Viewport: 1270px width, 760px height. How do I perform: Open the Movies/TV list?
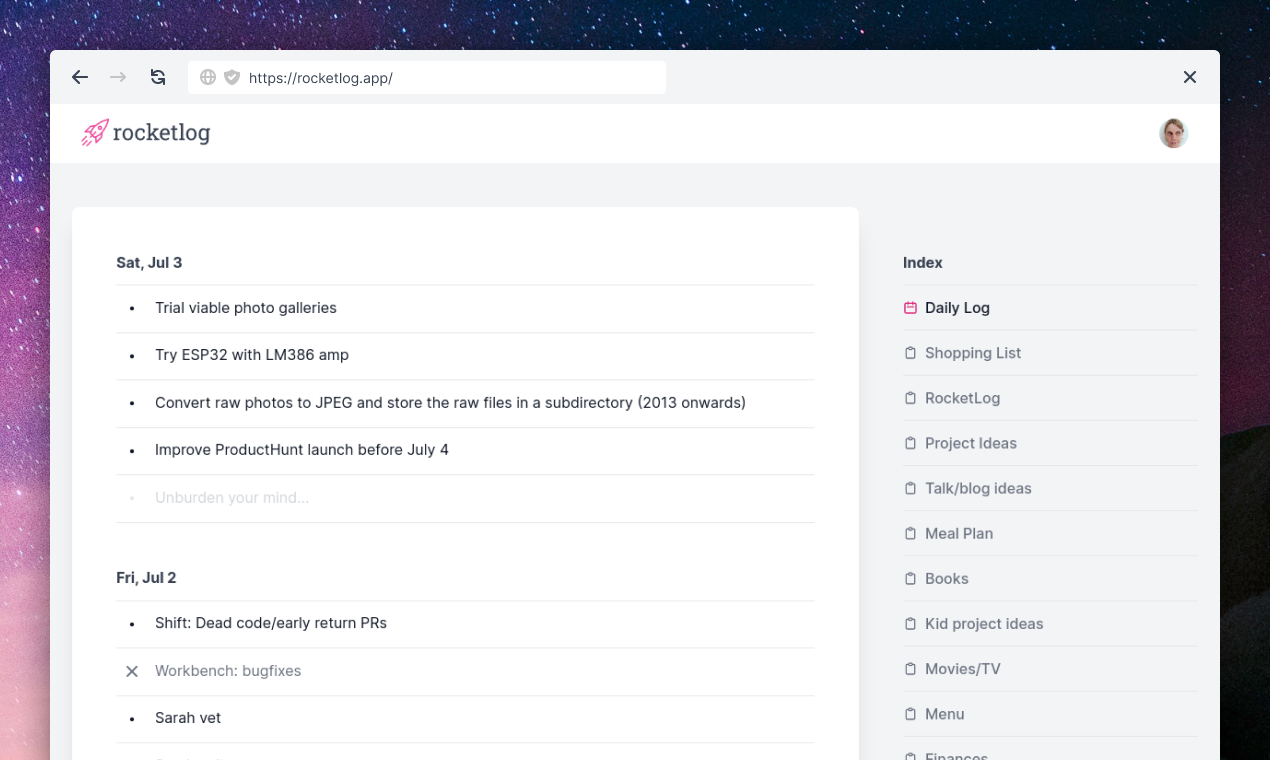(963, 669)
